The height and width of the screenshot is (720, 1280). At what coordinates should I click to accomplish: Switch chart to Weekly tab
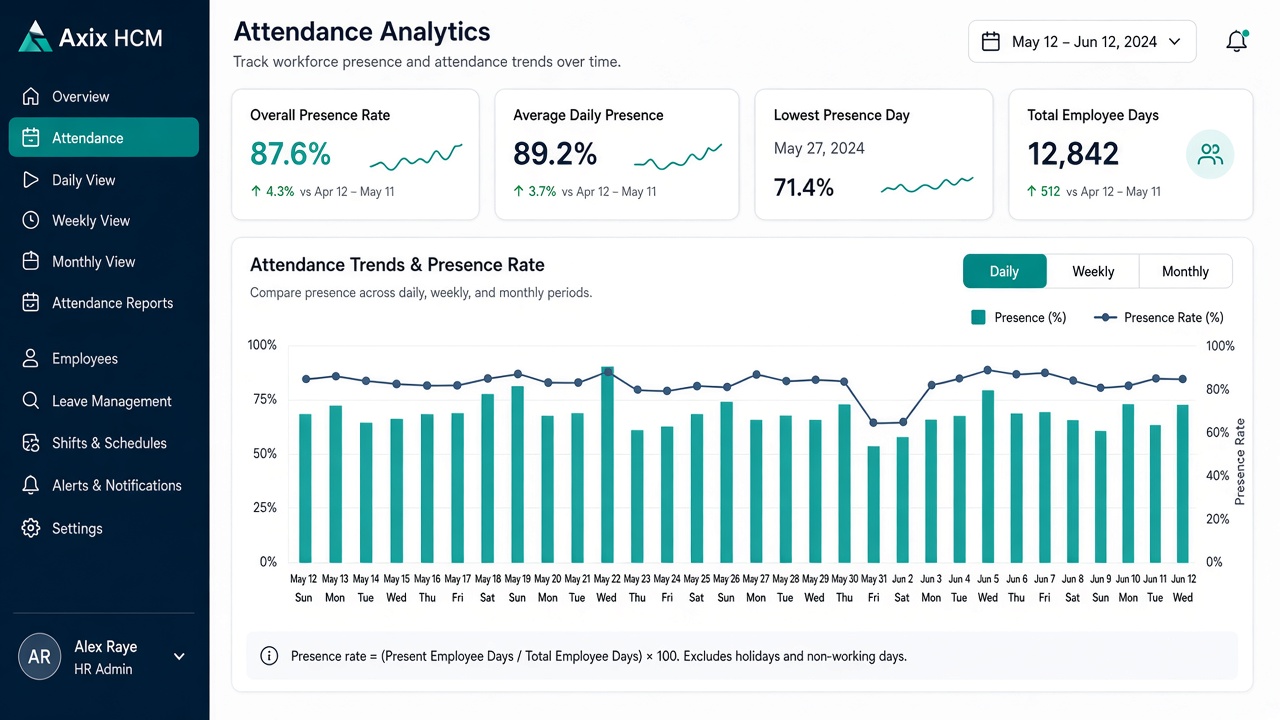[x=1093, y=271]
